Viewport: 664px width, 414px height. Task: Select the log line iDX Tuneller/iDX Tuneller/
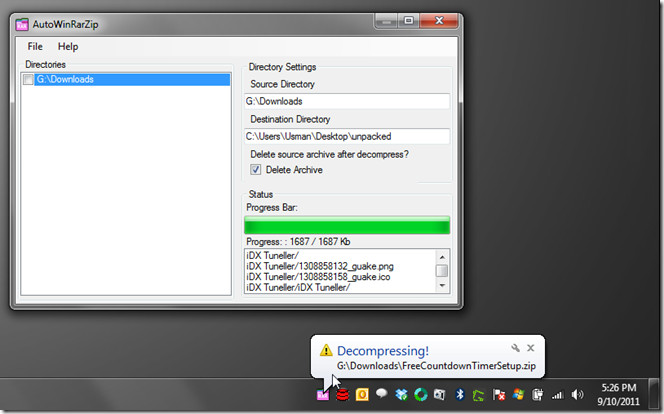pyautogui.click(x=298, y=287)
